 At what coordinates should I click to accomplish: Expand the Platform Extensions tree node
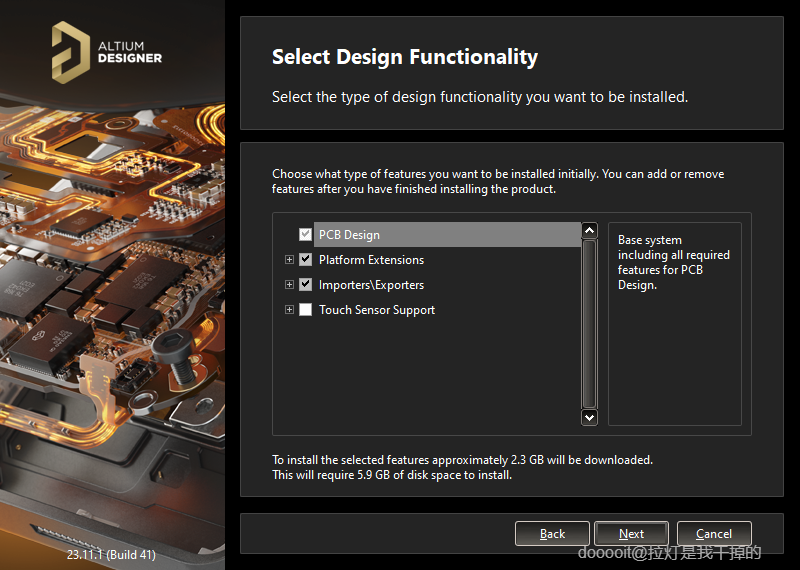point(290,260)
